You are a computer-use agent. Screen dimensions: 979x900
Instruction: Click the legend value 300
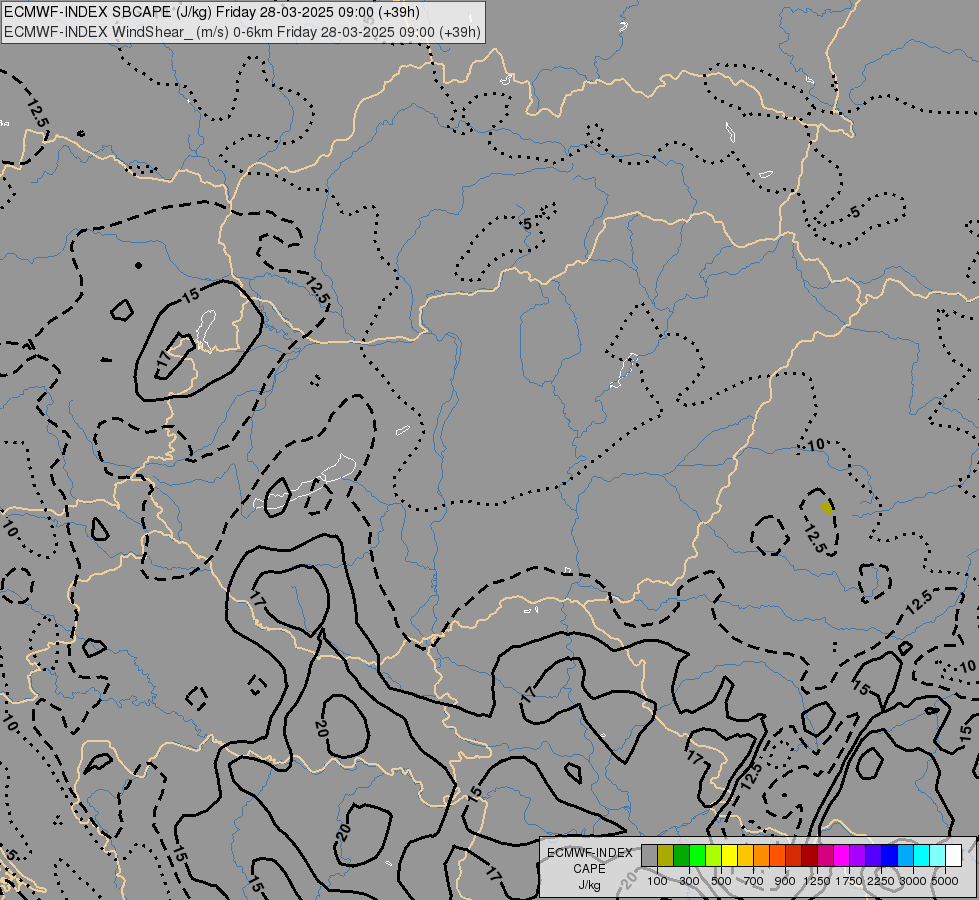(x=689, y=881)
